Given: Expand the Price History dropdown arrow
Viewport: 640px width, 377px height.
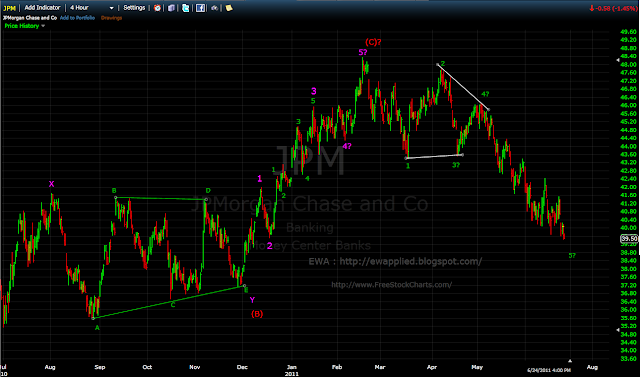Looking at the screenshot, I should pos(43,26).
